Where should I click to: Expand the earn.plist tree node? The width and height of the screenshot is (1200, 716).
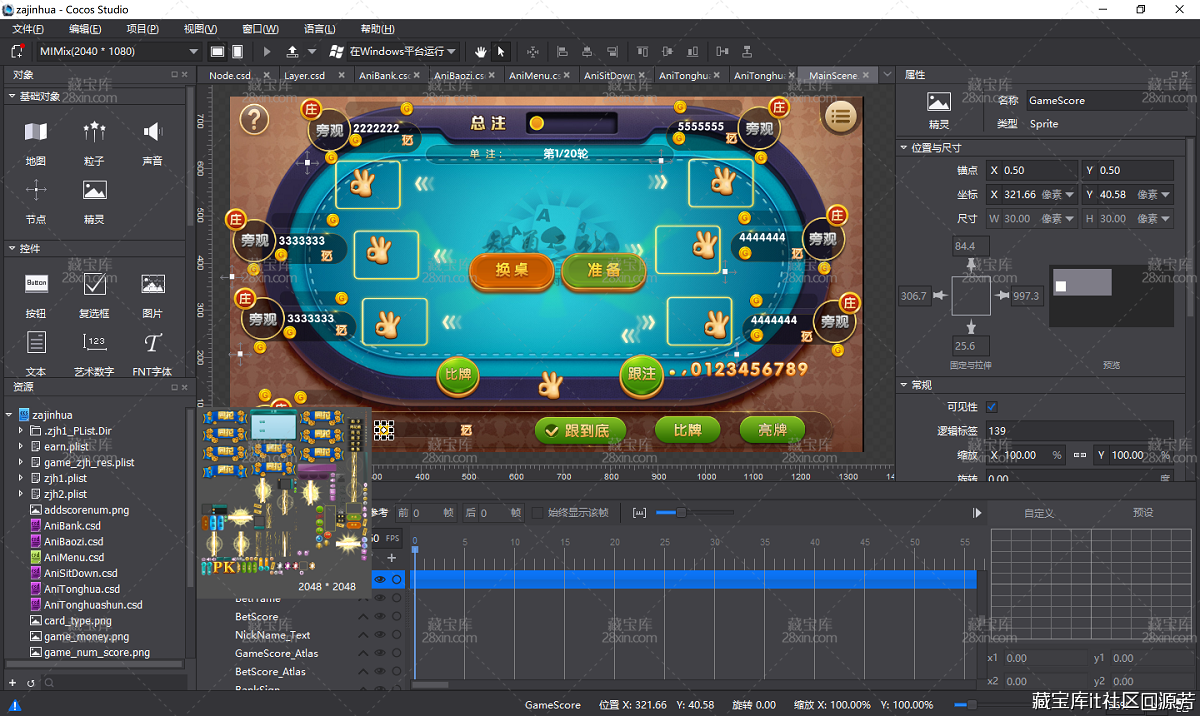click(x=20, y=447)
